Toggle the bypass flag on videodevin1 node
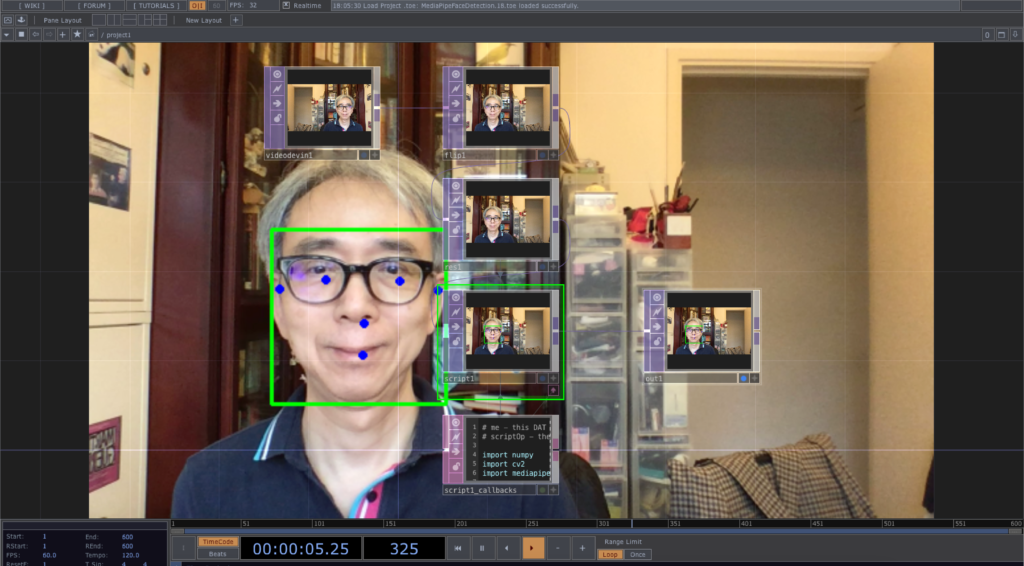The height and width of the screenshot is (566, 1024). [x=277, y=89]
